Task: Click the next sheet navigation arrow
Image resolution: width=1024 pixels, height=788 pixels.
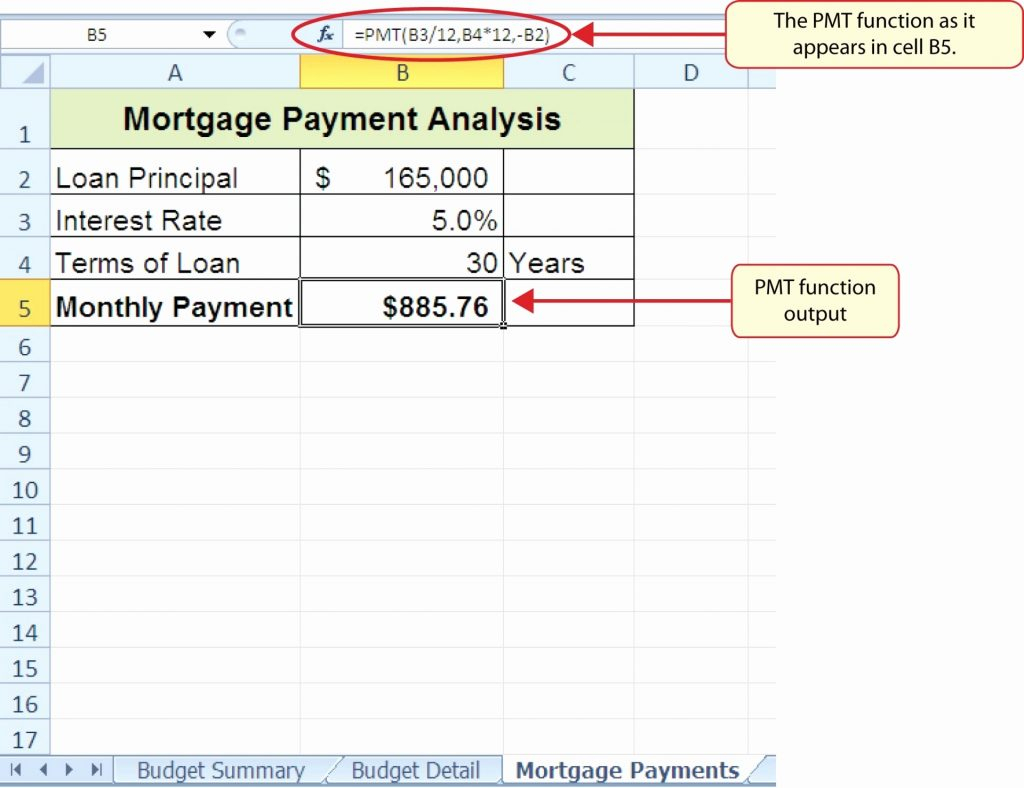Action: (x=69, y=770)
